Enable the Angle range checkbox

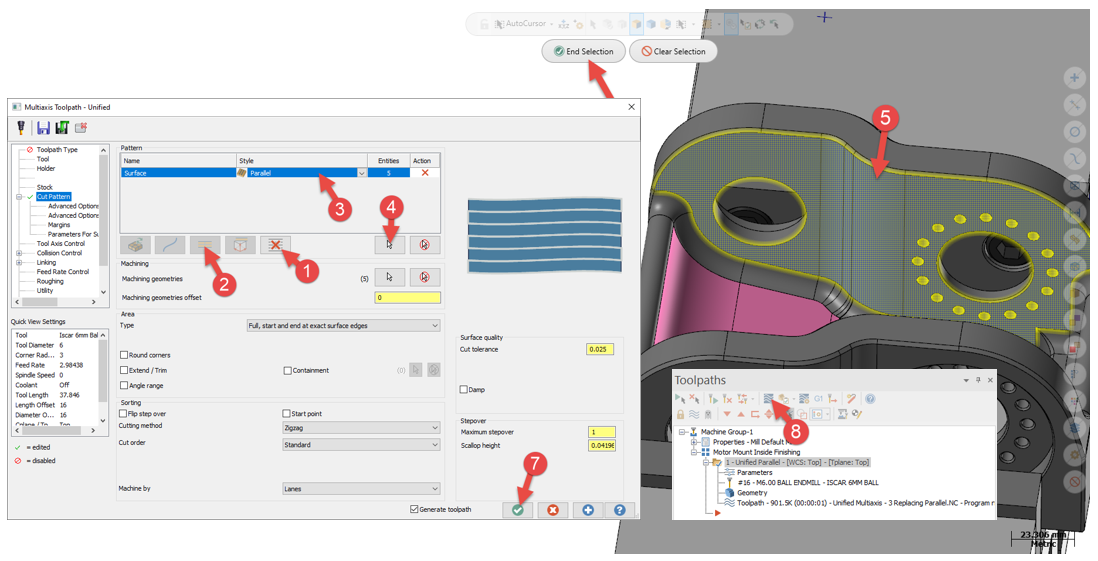124,386
